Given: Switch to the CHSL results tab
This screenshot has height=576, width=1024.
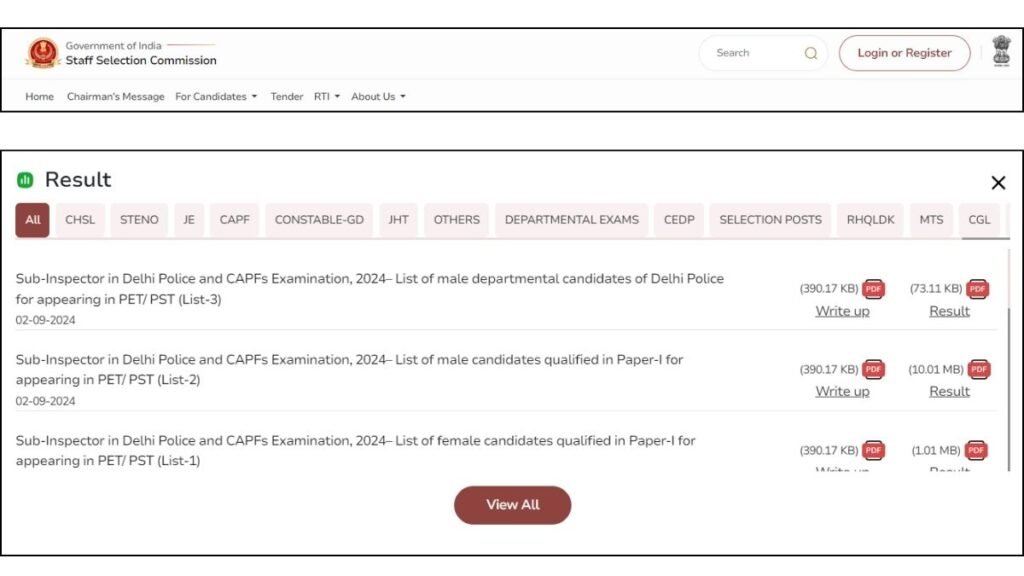Looking at the screenshot, I should point(79,219).
